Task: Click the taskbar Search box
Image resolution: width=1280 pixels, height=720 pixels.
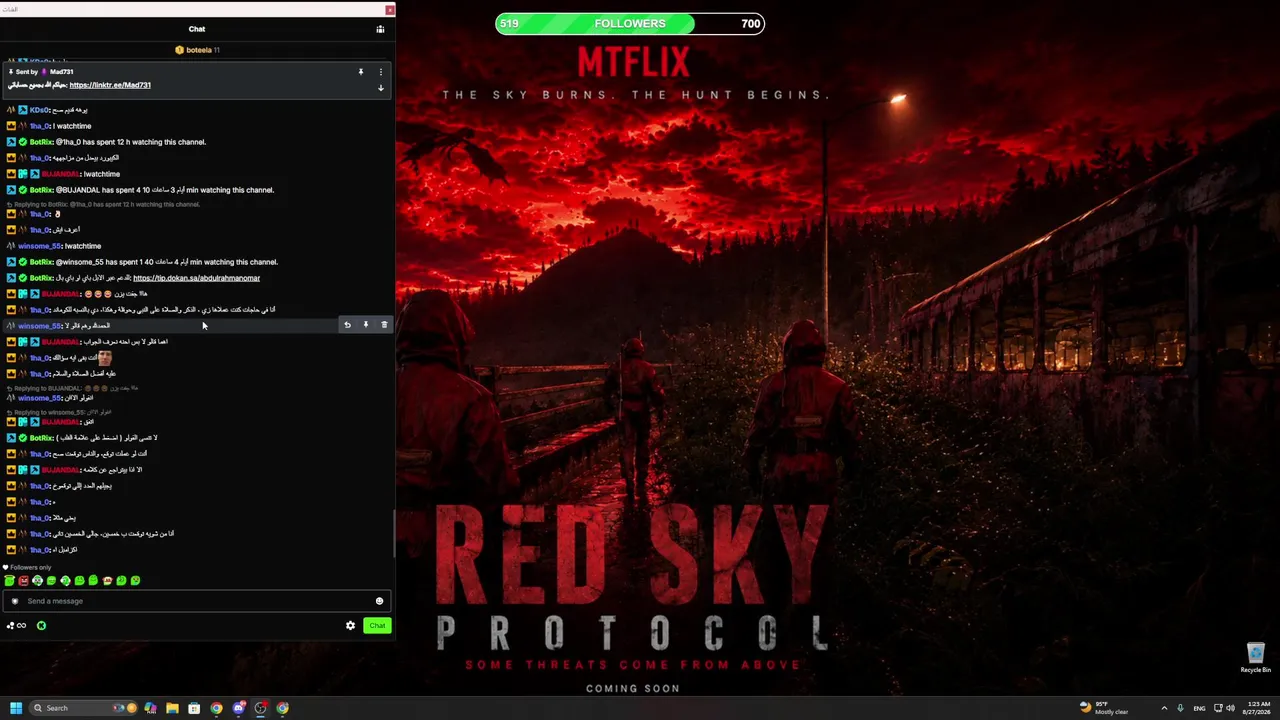Action: tap(84, 708)
